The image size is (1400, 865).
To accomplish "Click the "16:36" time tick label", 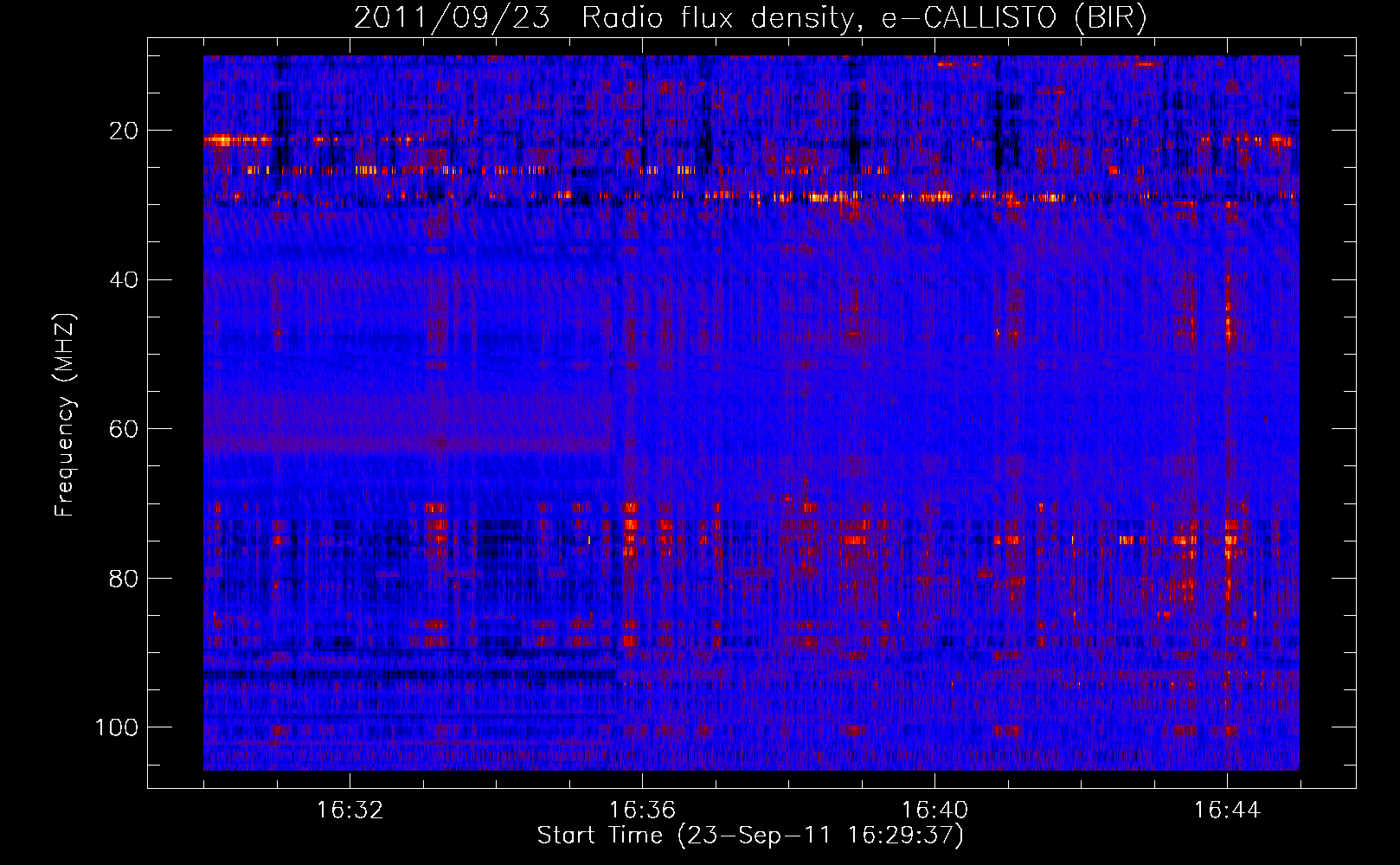I will pyautogui.click(x=642, y=811).
